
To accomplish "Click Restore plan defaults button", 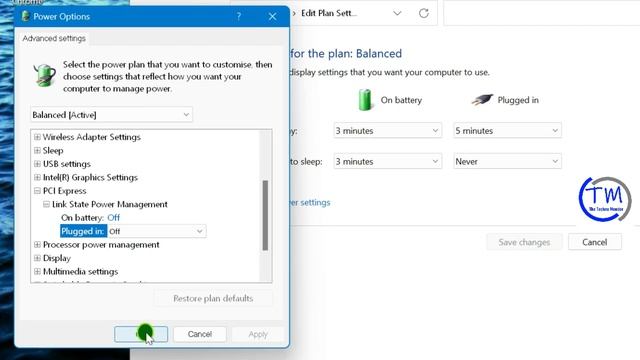I will (x=213, y=298).
